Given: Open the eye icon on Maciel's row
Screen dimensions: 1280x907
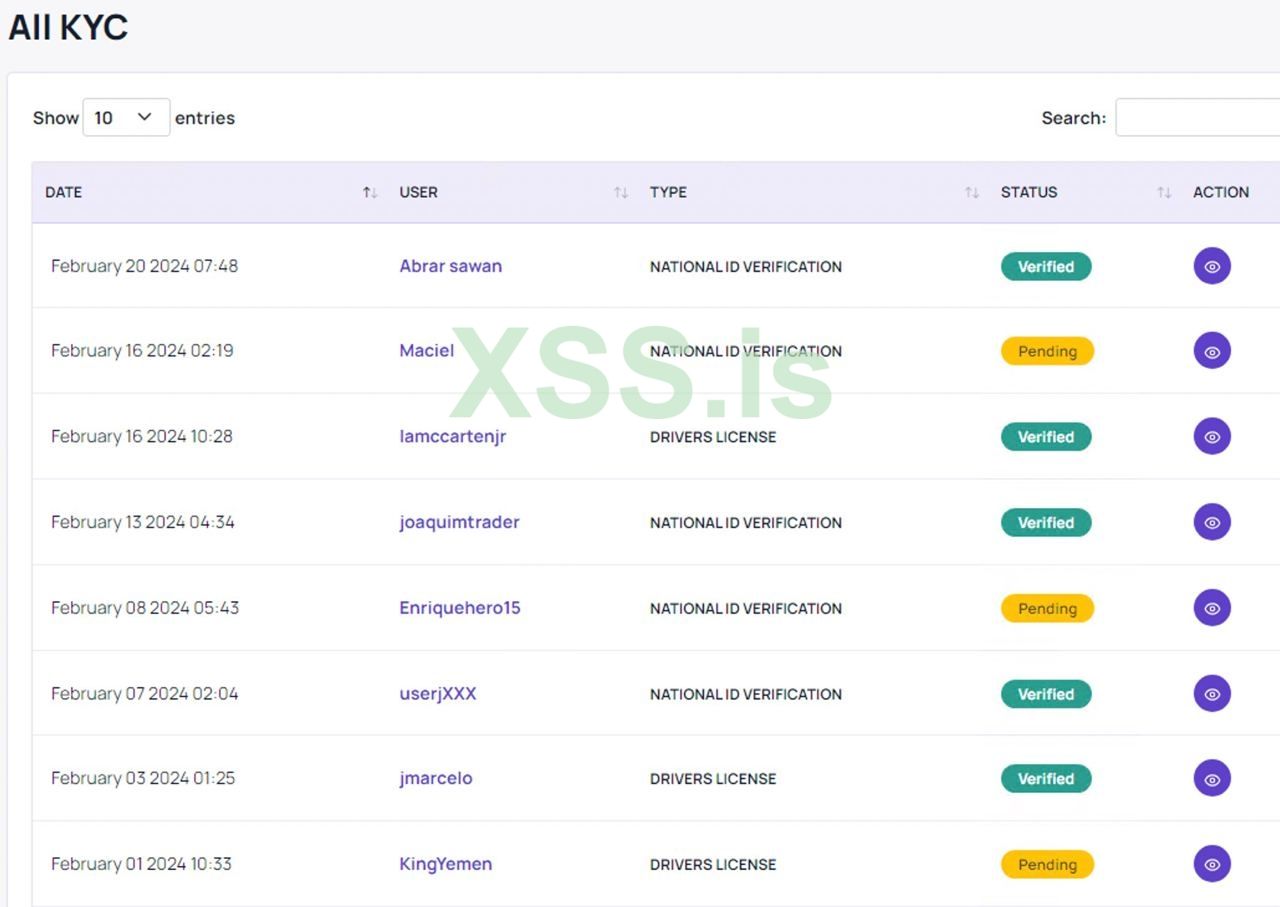Looking at the screenshot, I should coord(1212,351).
